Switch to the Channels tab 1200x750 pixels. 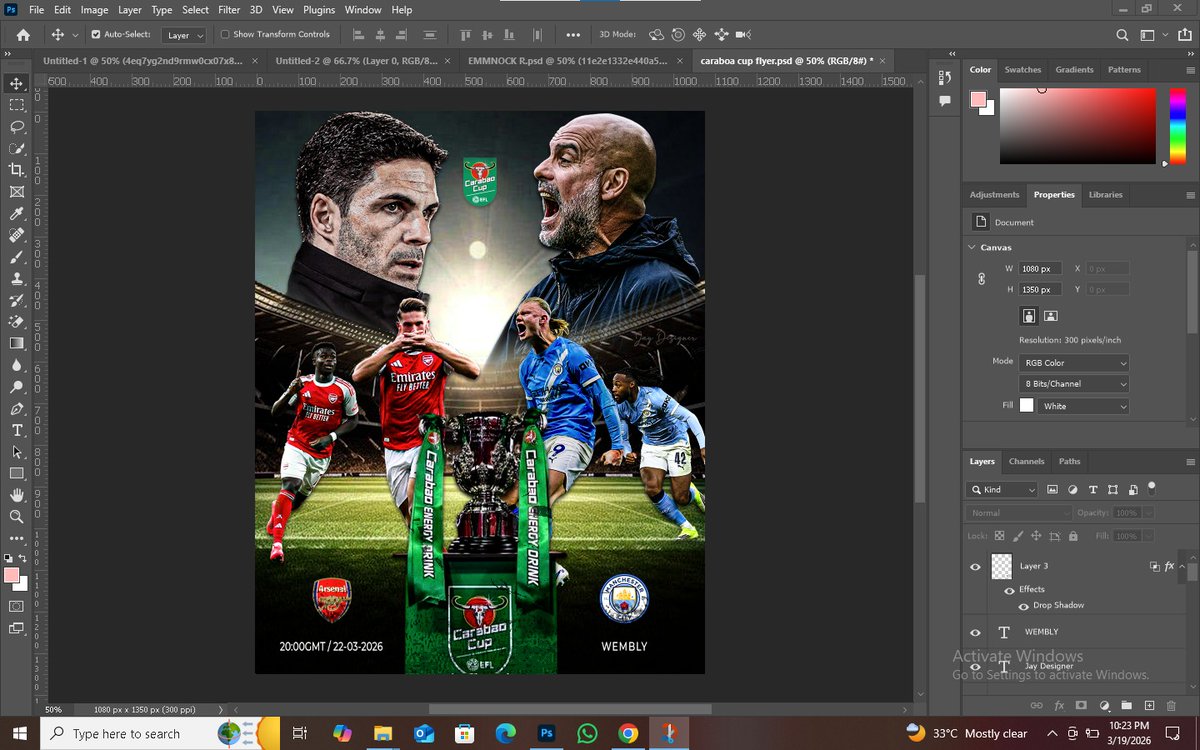pos(1026,462)
